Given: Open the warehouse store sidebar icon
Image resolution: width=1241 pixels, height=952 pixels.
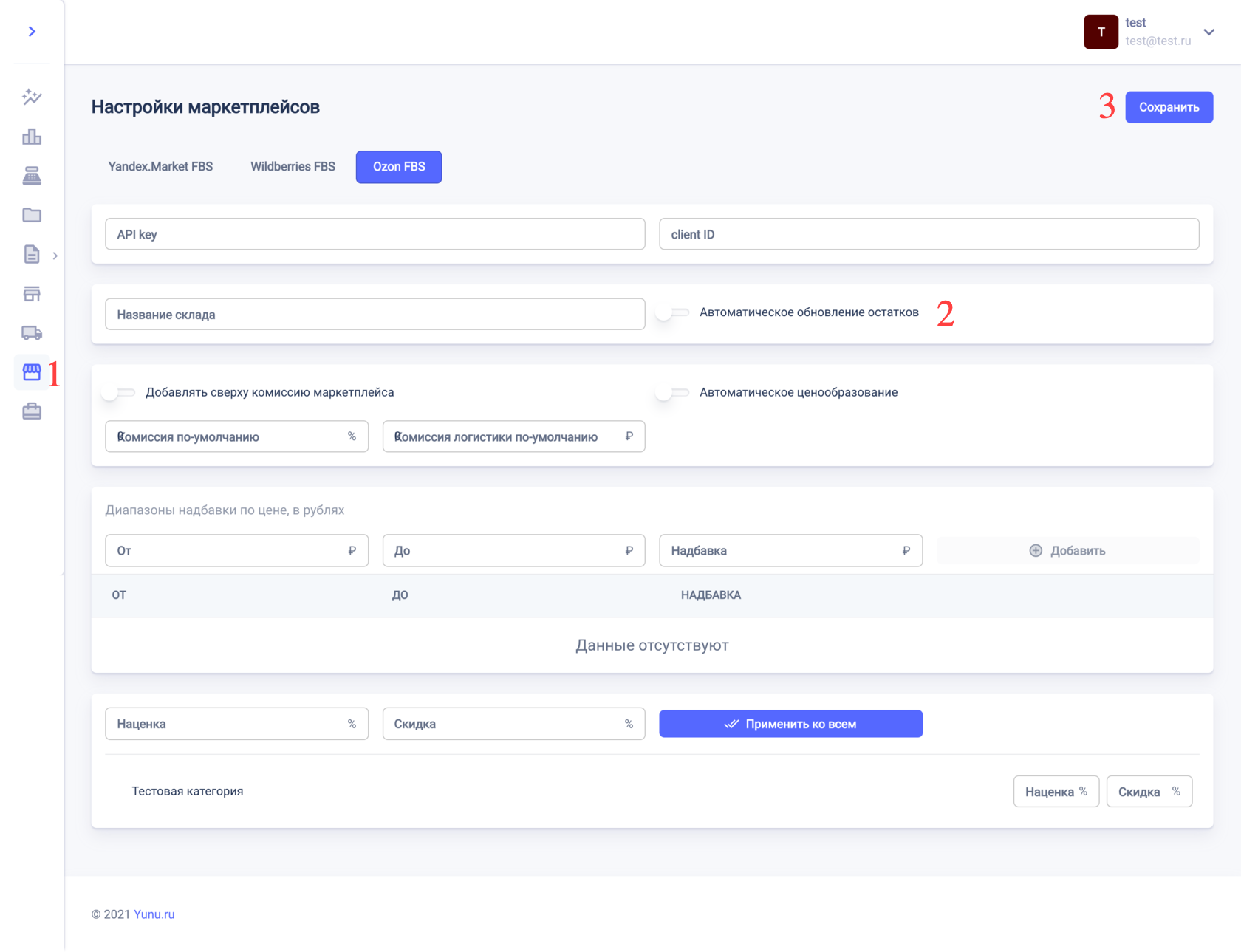Looking at the screenshot, I should [x=32, y=294].
